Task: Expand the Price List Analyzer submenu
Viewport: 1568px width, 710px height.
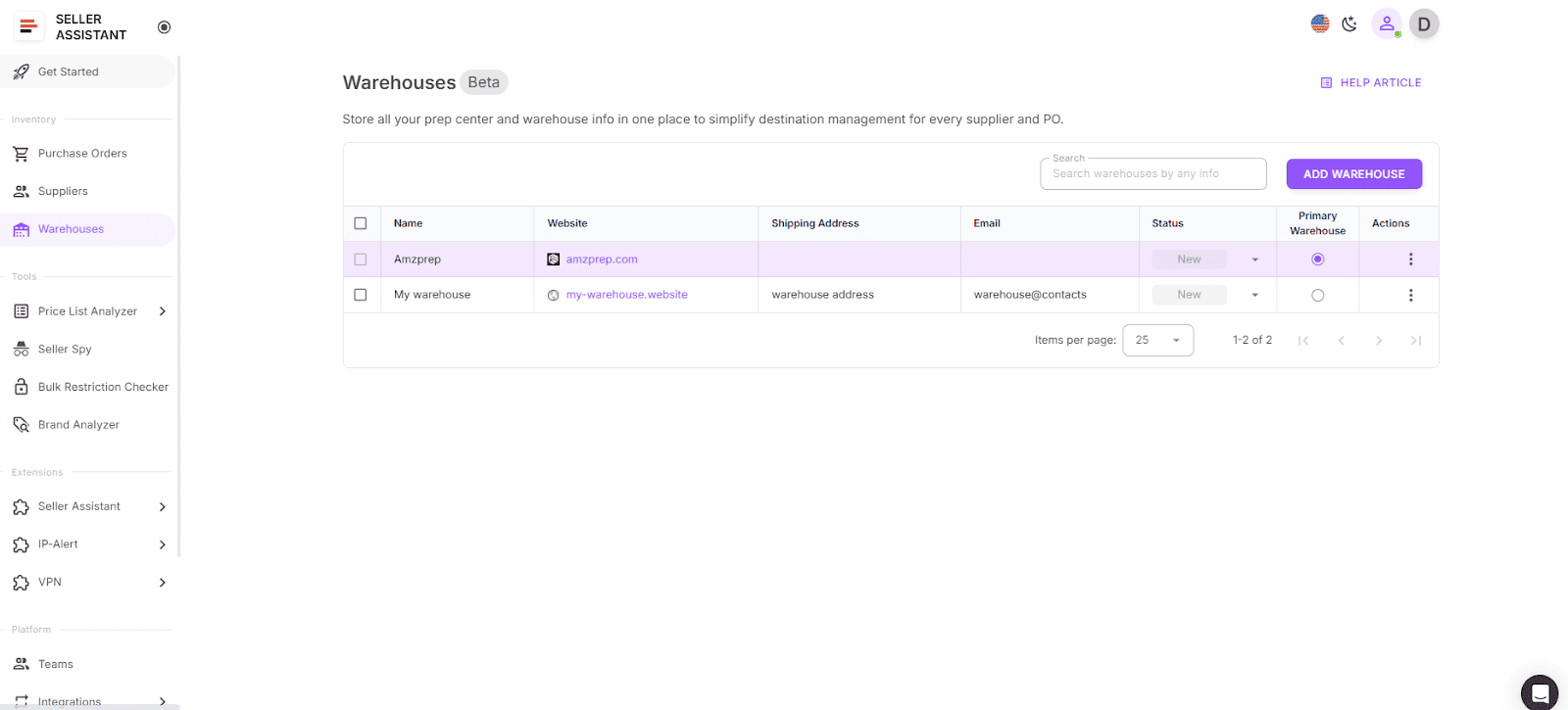Action: pos(163,311)
